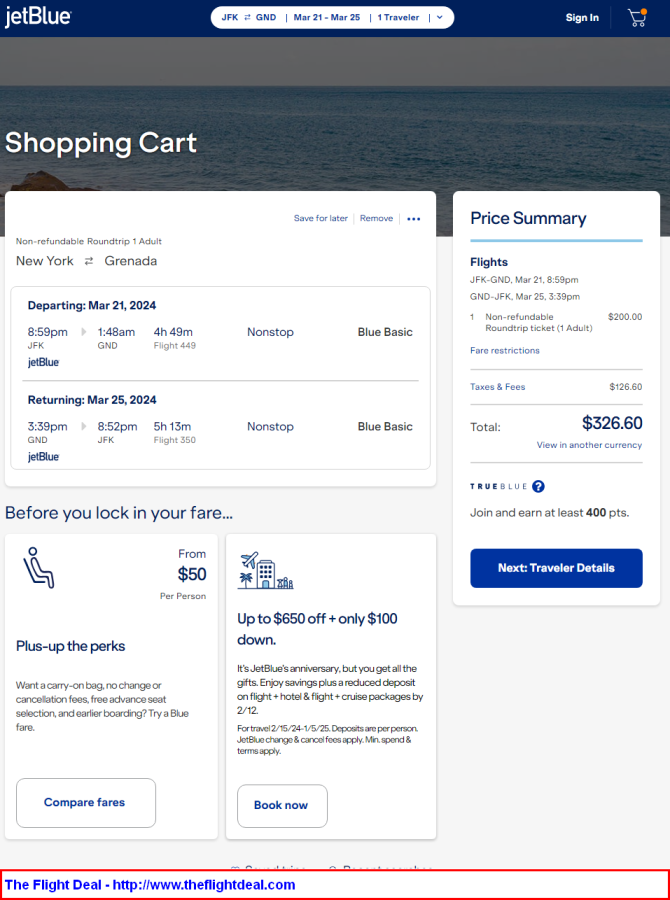Viewport: 670px width, 900px height.
Task: Click the Book now button
Action: (x=282, y=806)
